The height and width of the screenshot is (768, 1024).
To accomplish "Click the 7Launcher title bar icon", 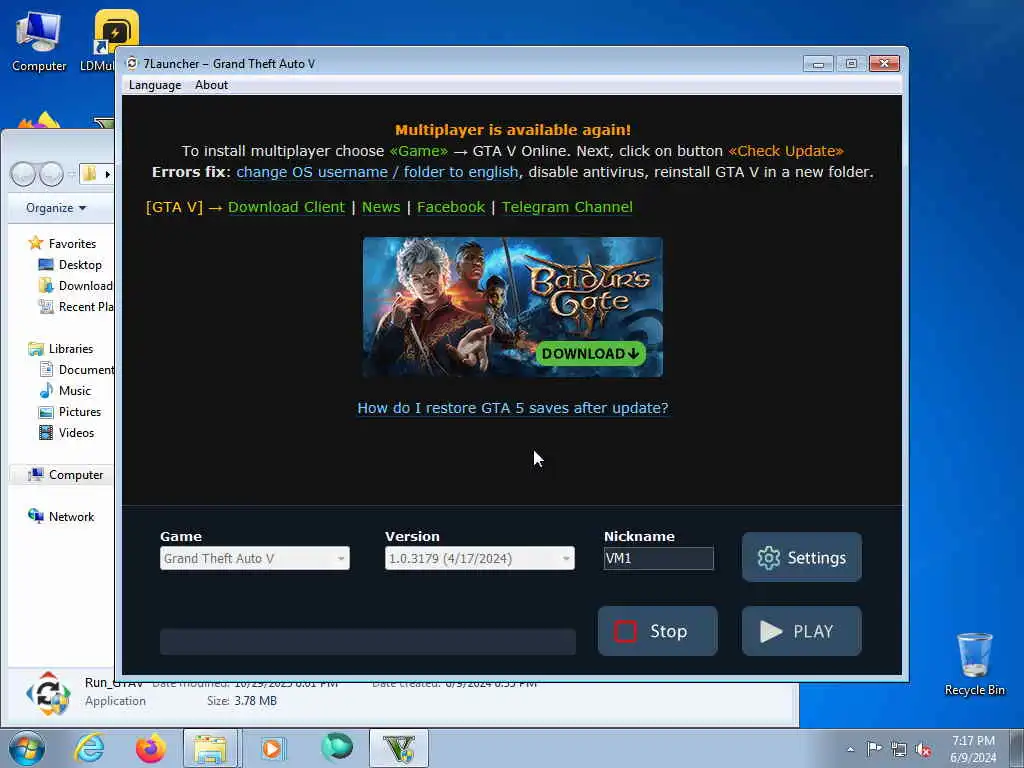I will pyautogui.click(x=132, y=63).
